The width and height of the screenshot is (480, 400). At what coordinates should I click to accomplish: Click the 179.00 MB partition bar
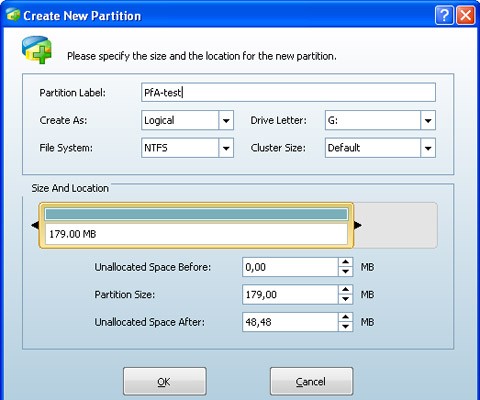pos(196,225)
